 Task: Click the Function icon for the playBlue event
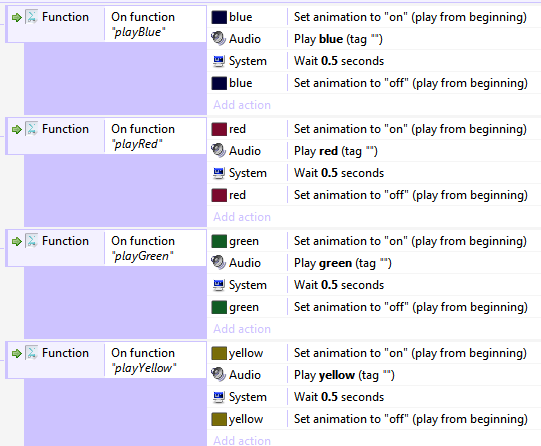coord(32,17)
